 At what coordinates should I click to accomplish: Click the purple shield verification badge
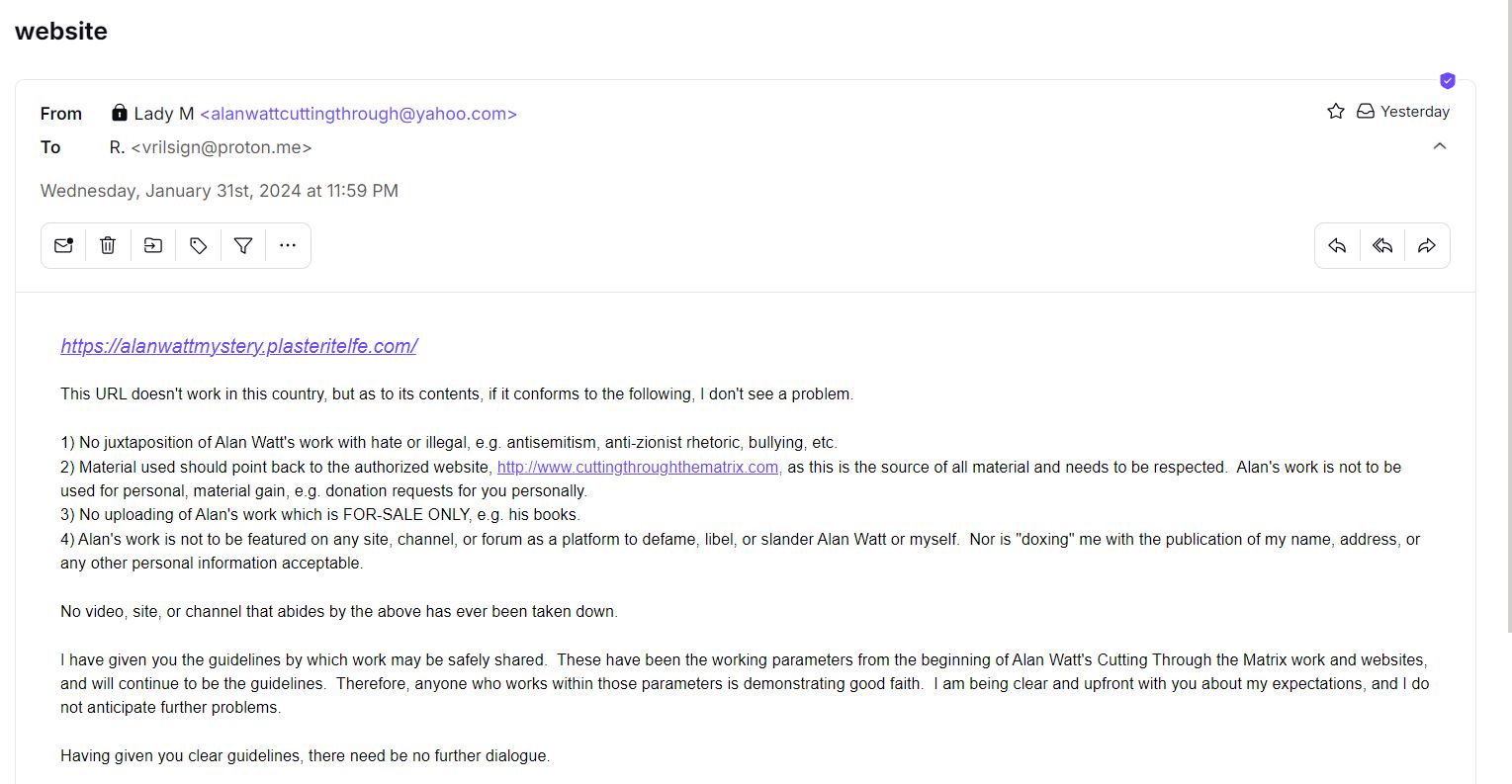click(1448, 80)
